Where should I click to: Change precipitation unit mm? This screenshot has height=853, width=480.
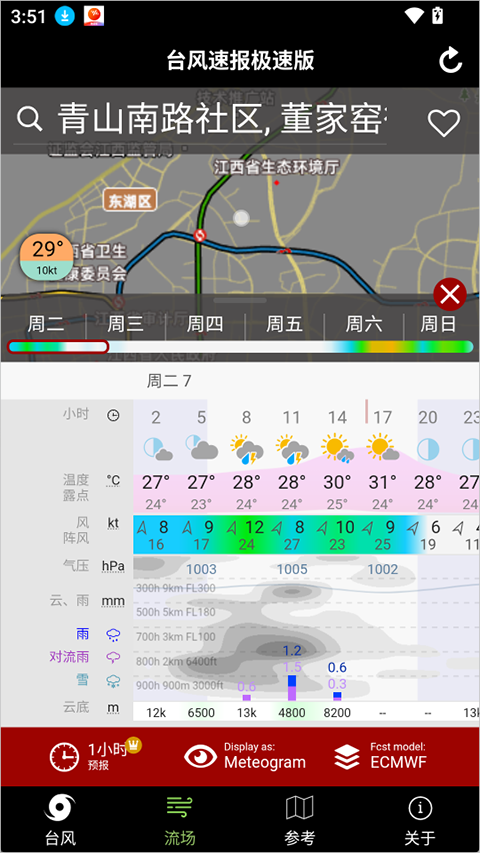pyautogui.click(x=113, y=602)
